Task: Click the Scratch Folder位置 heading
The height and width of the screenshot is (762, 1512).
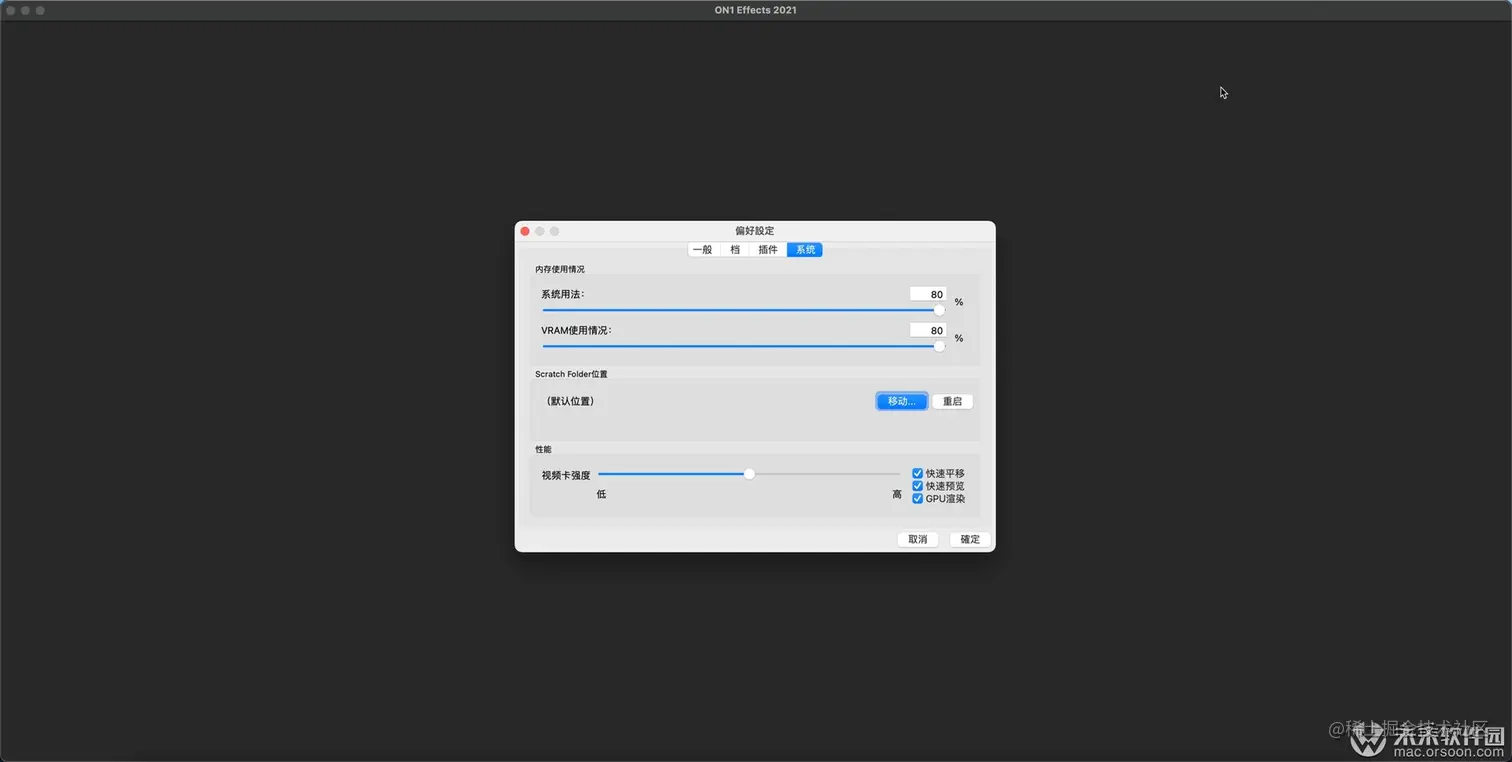Action: click(571, 374)
